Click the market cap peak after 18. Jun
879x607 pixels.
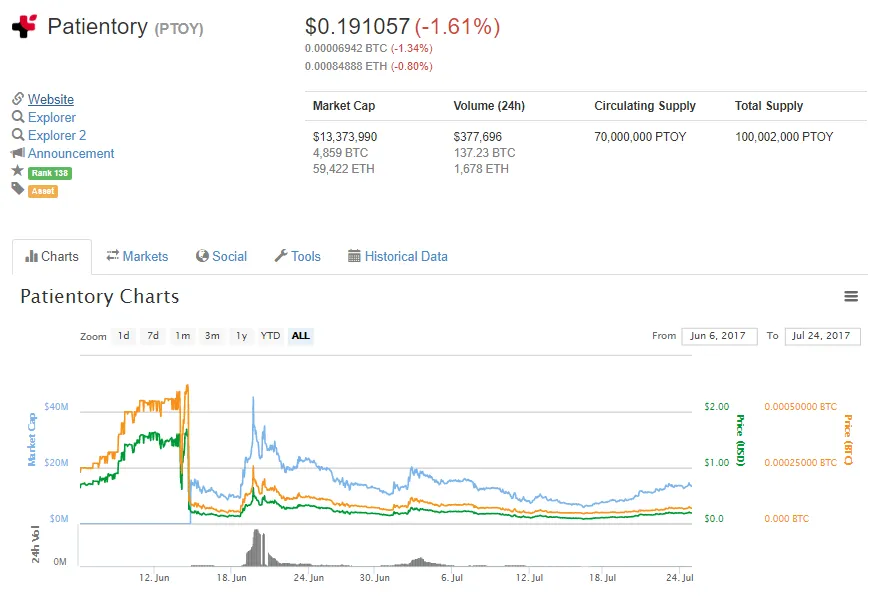point(253,399)
